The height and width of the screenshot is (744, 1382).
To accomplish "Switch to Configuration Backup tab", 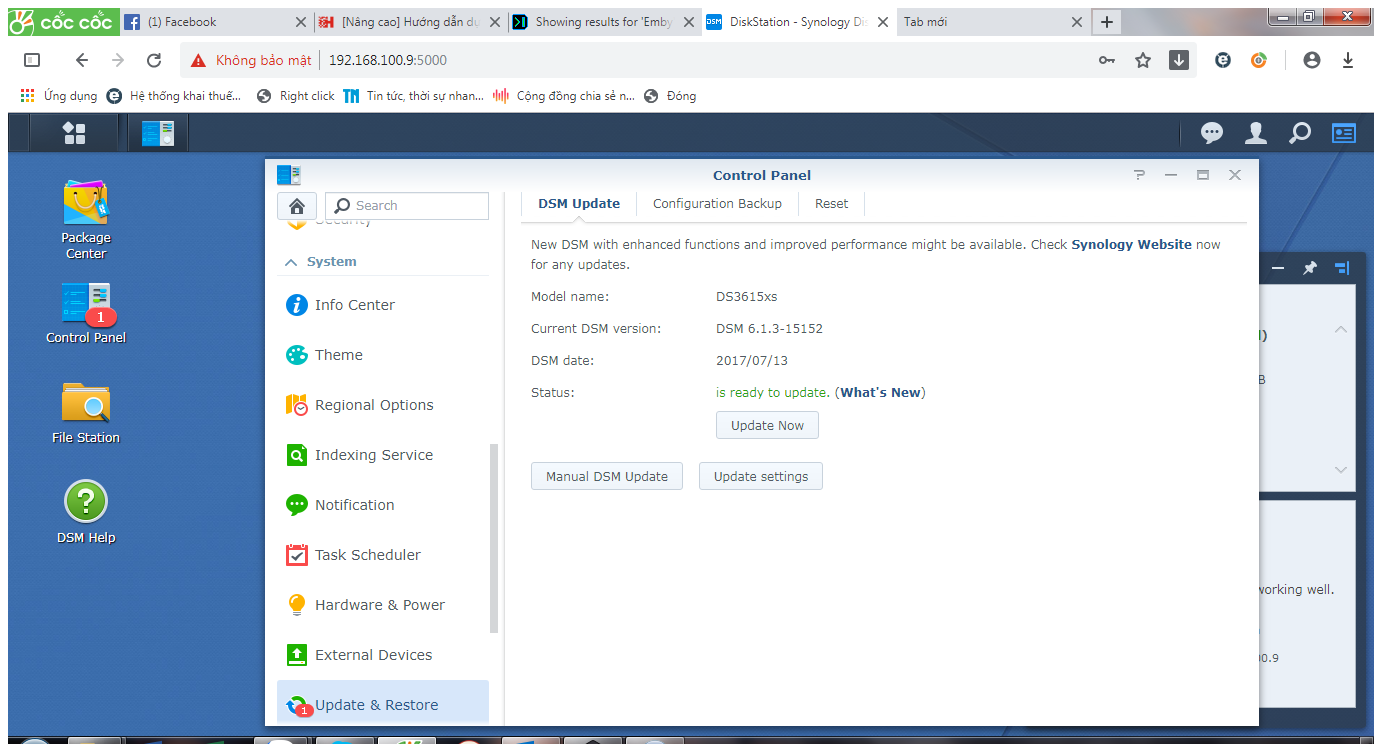I will (717, 203).
